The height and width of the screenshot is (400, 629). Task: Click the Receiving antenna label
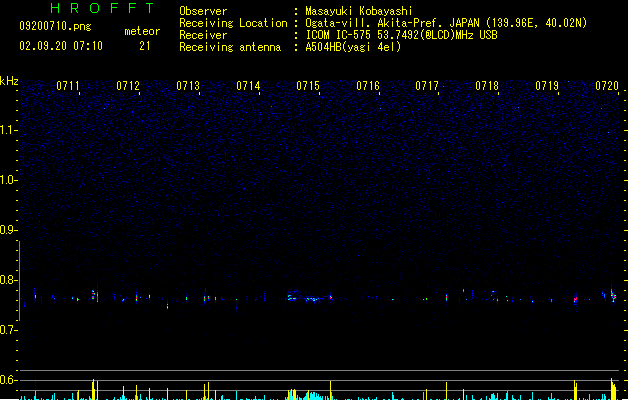coord(230,47)
